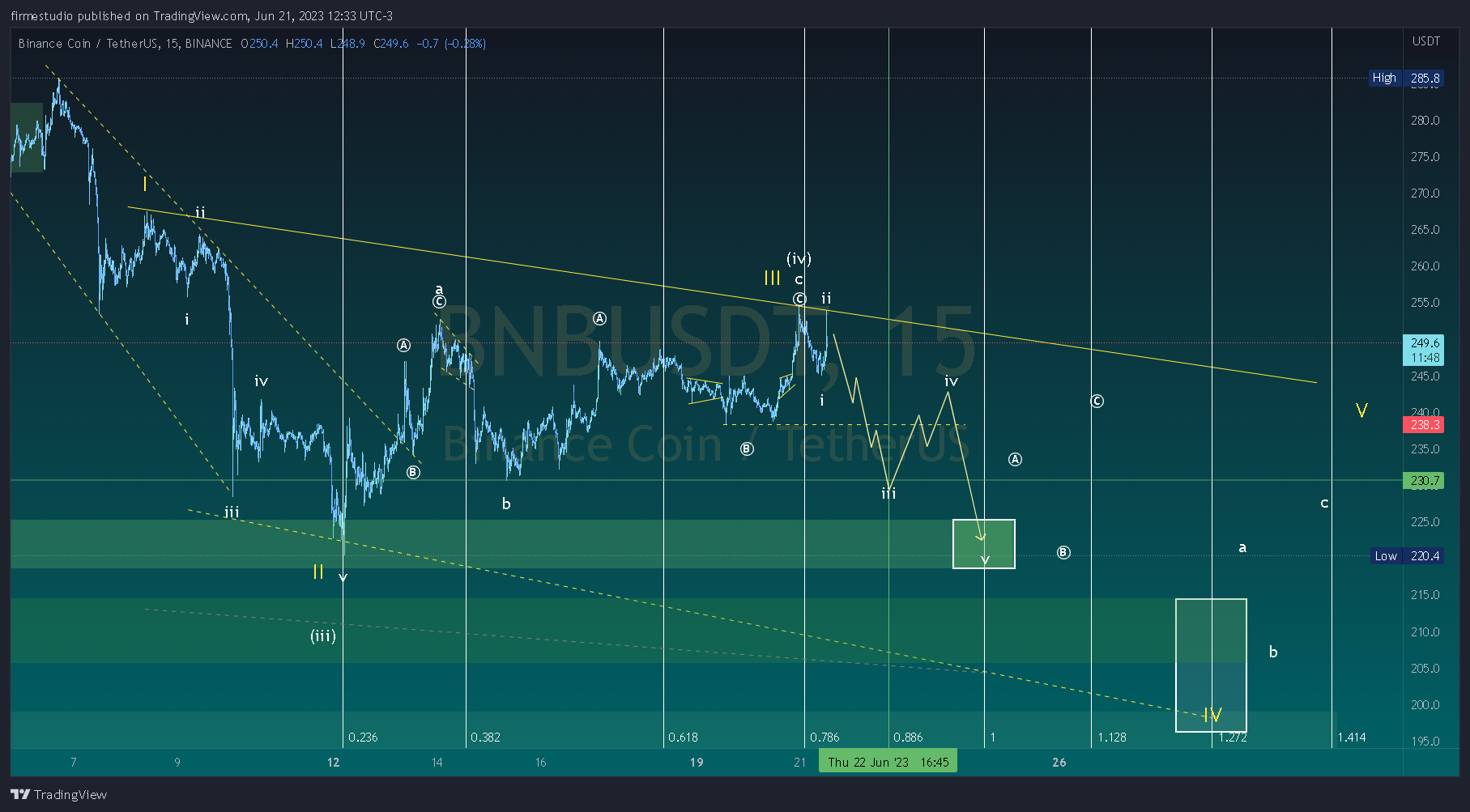Screen dimensions: 1470x812
Task: Click date 26 on the time axis
Action: coord(1059,763)
